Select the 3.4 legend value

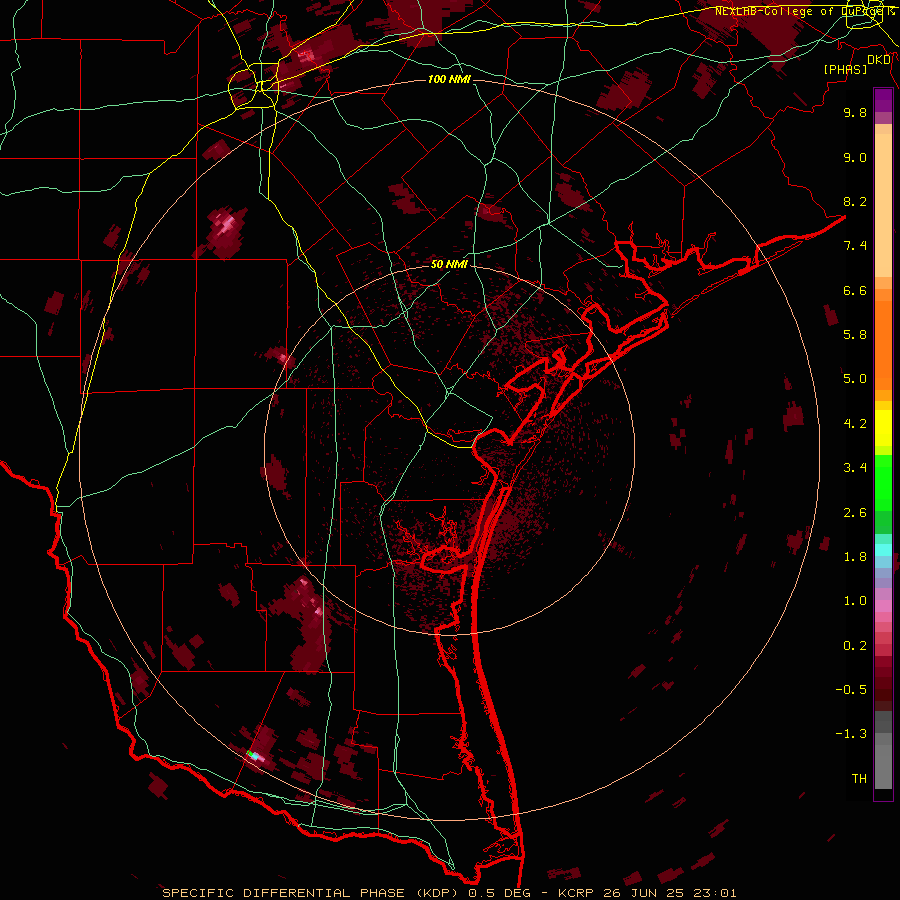855,468
